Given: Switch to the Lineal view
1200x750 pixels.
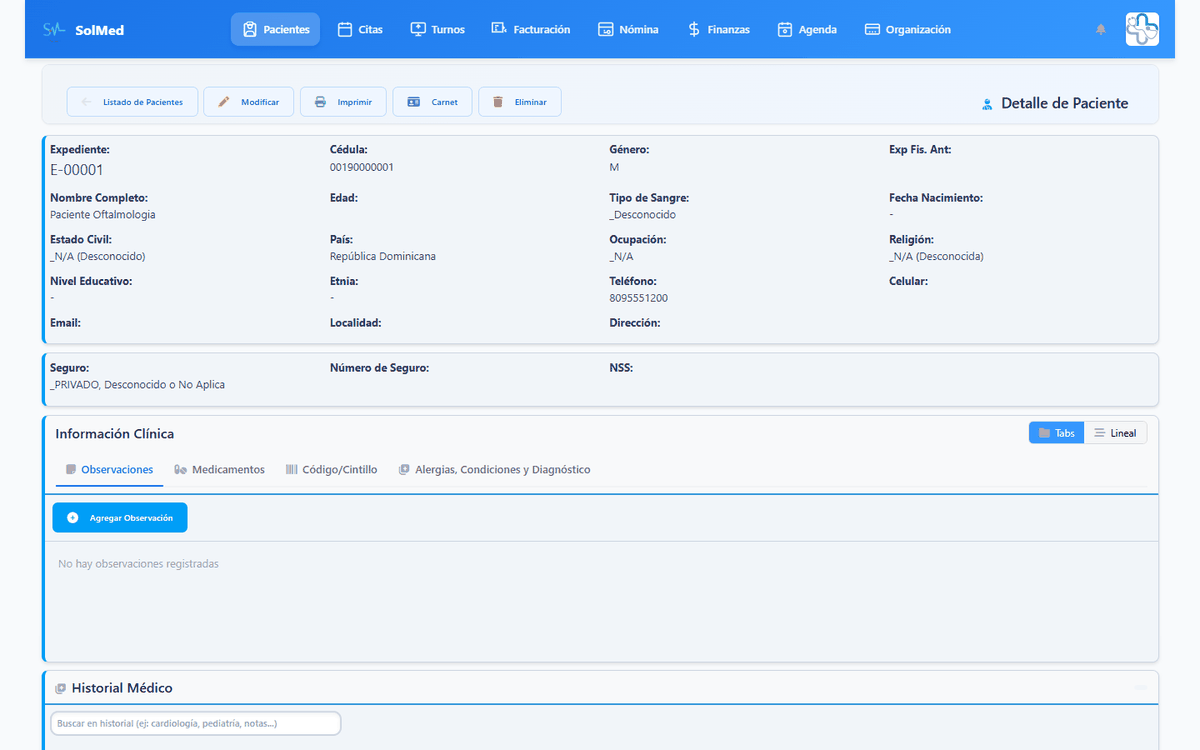Looking at the screenshot, I should 1116,433.
